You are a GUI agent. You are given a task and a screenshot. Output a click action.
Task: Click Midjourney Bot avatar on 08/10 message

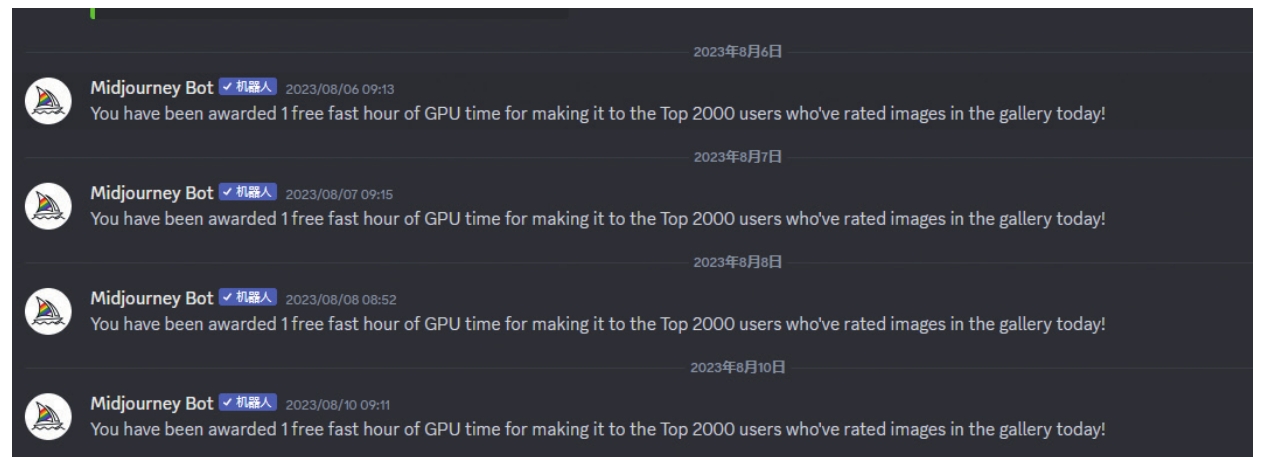tap(47, 415)
